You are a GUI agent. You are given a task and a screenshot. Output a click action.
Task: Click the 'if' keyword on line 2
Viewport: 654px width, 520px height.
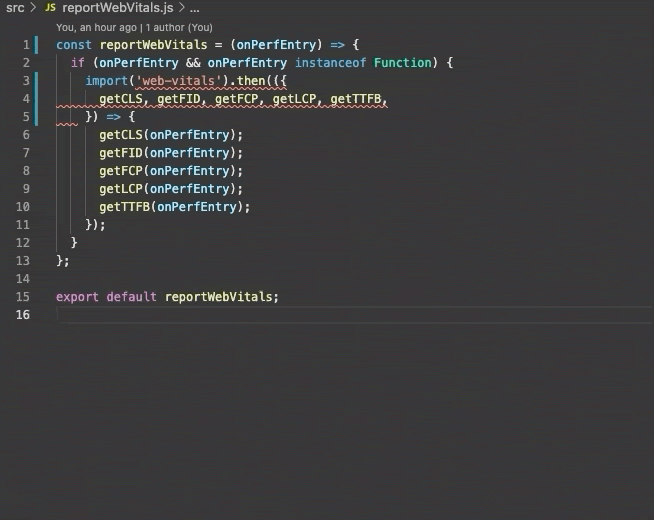78,63
